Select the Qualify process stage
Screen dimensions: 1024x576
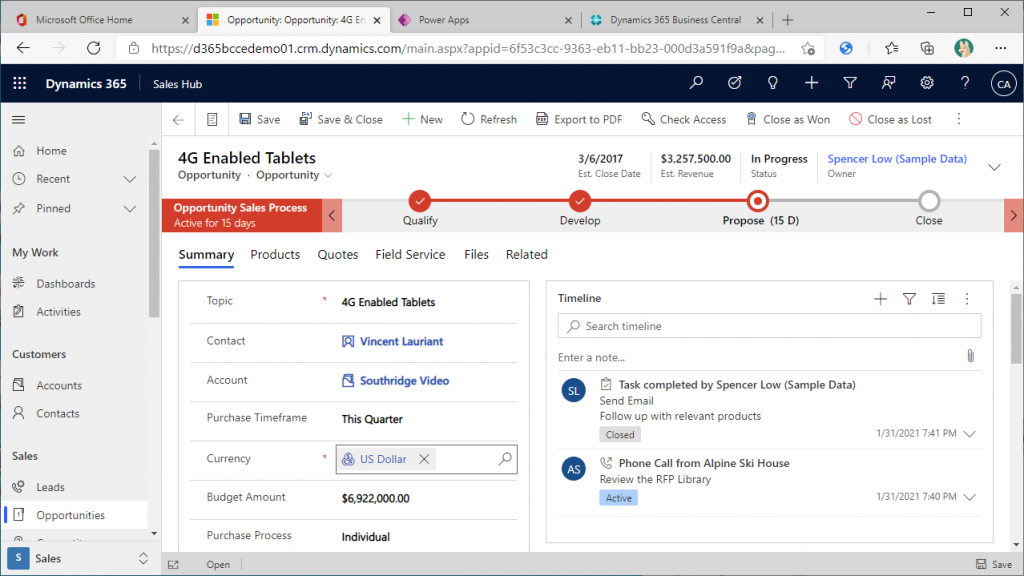coord(420,201)
